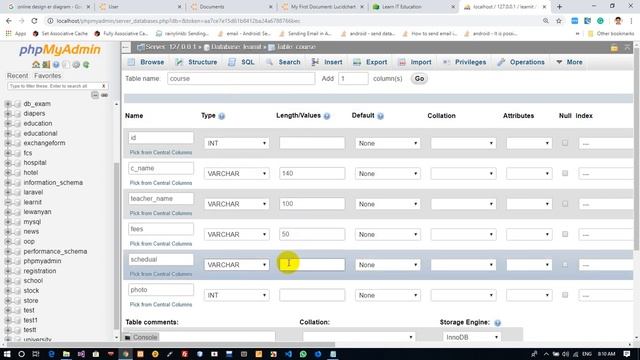Viewport: 640px width, 360px height.
Task: Open new browser tab
Action: point(560,7)
